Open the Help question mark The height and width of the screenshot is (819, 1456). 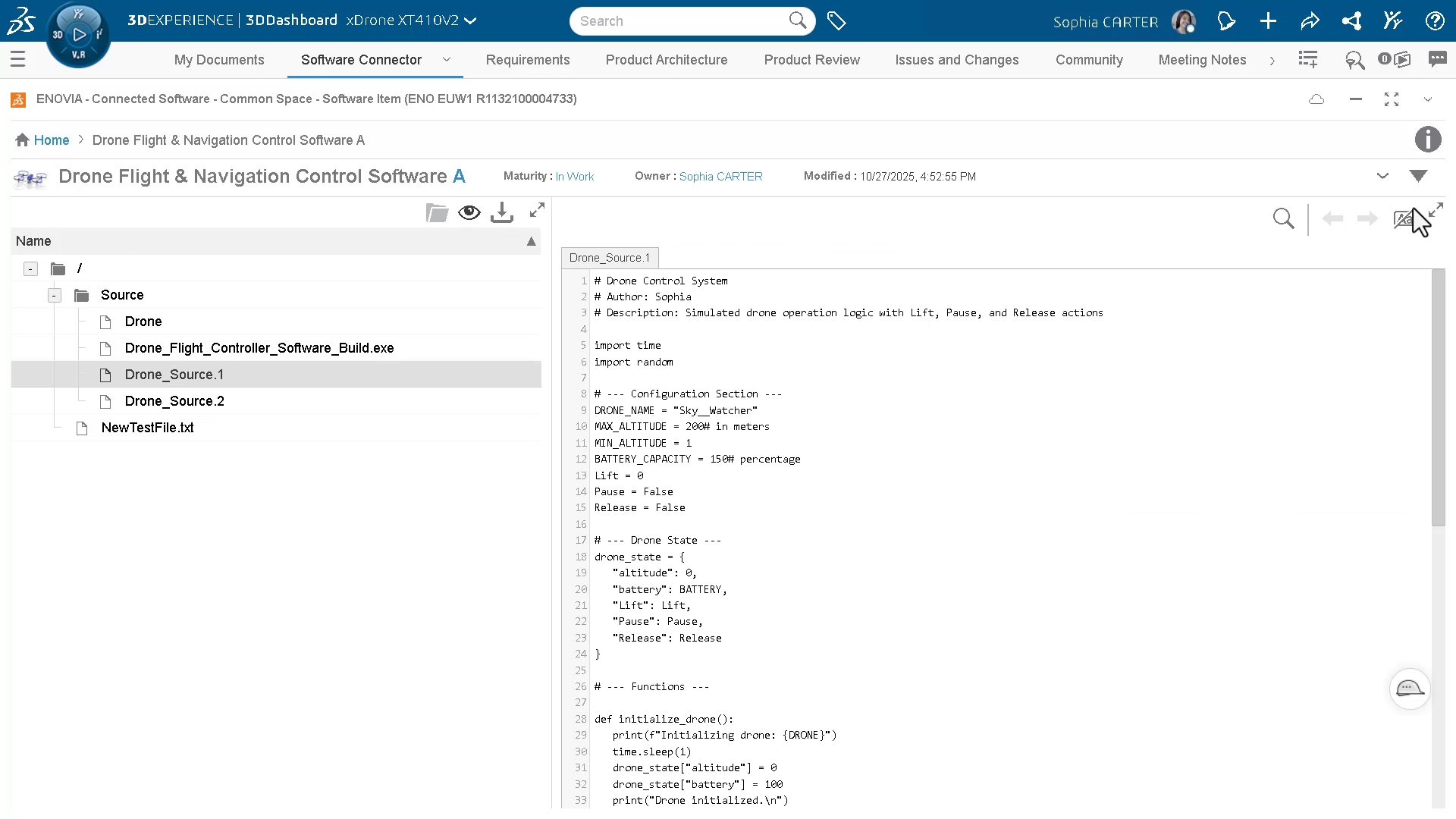pyautogui.click(x=1436, y=20)
